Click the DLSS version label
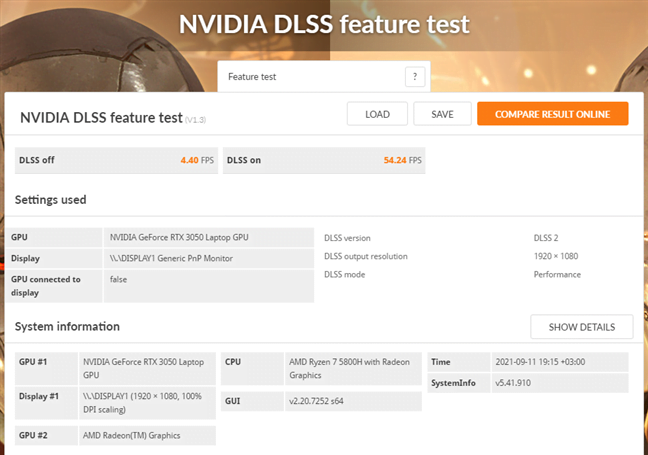This screenshot has height=455, width=648. [347, 238]
